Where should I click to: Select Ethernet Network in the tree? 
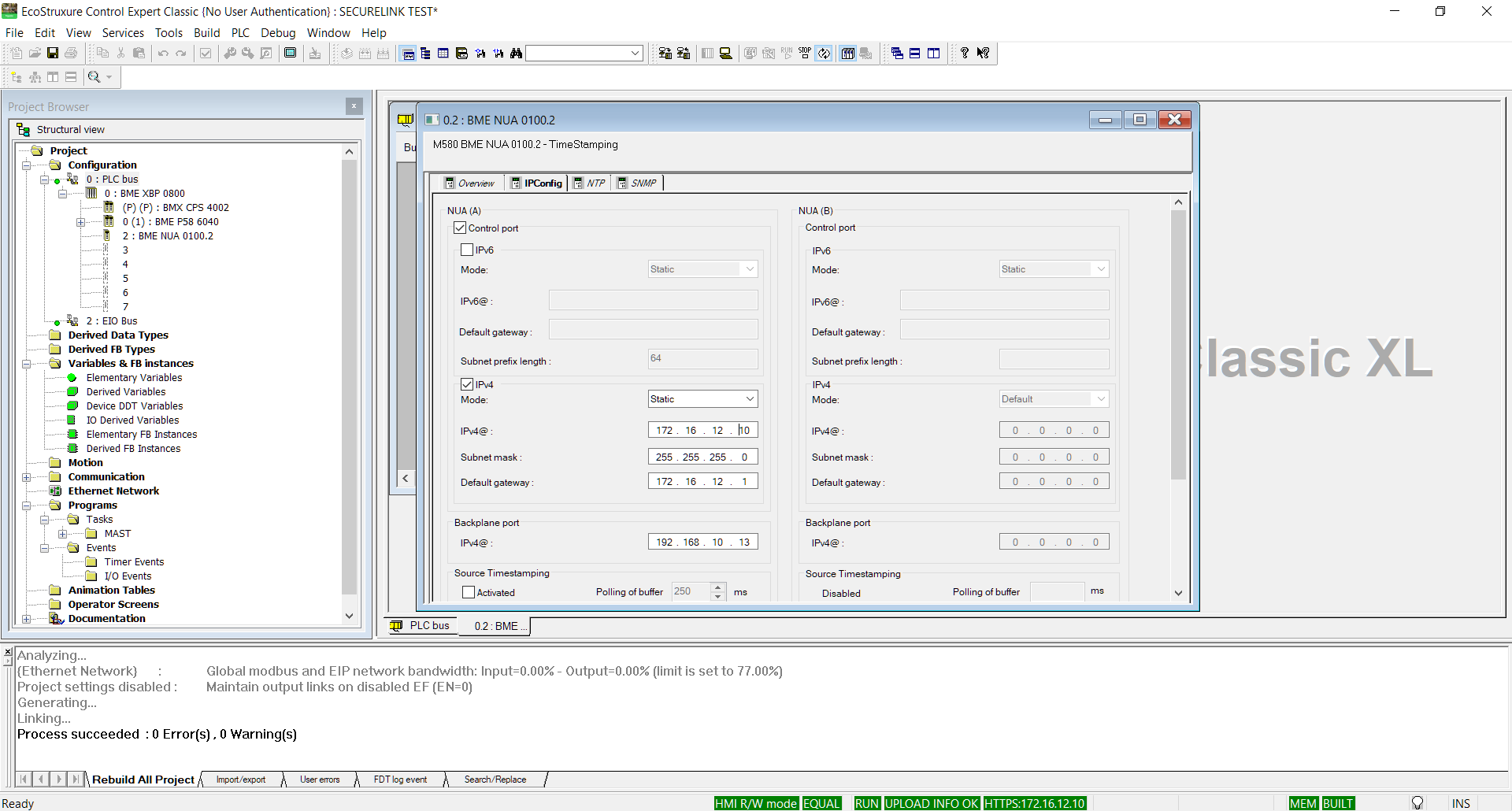click(113, 491)
